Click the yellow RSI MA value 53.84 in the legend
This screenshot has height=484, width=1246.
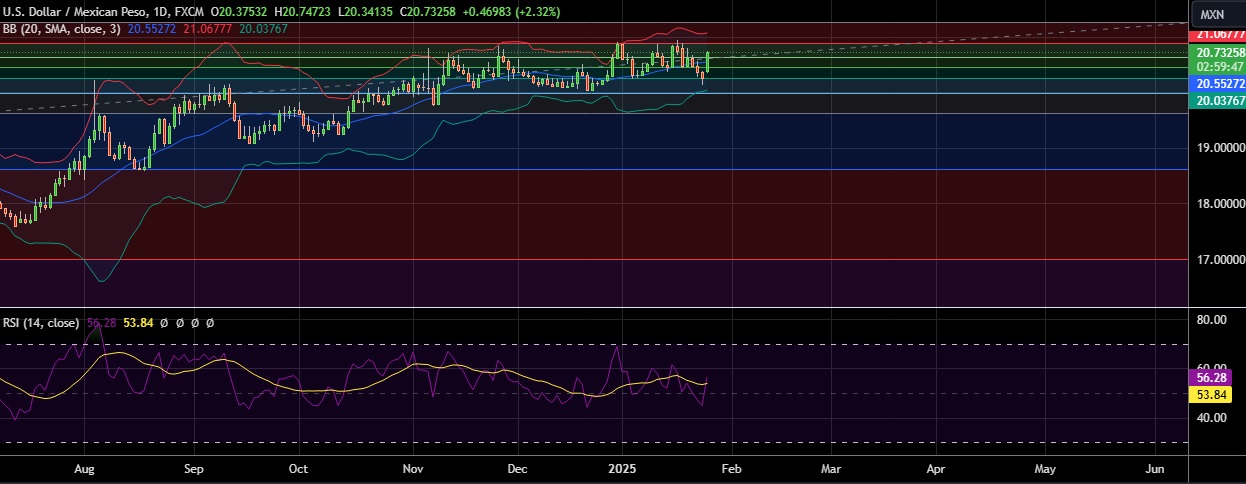tap(137, 323)
